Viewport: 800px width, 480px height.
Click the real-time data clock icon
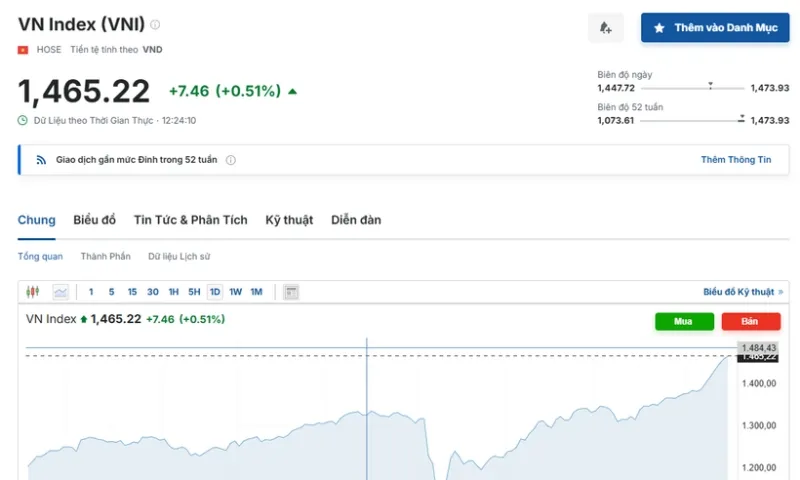(23, 120)
